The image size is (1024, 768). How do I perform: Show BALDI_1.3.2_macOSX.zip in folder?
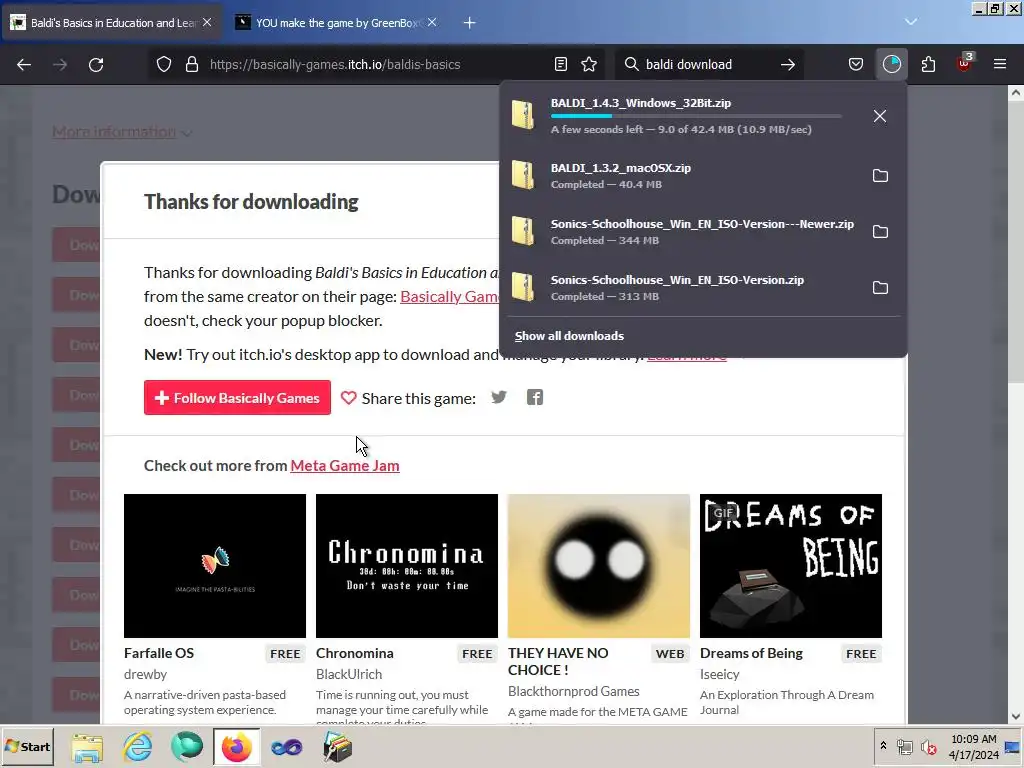pos(880,176)
